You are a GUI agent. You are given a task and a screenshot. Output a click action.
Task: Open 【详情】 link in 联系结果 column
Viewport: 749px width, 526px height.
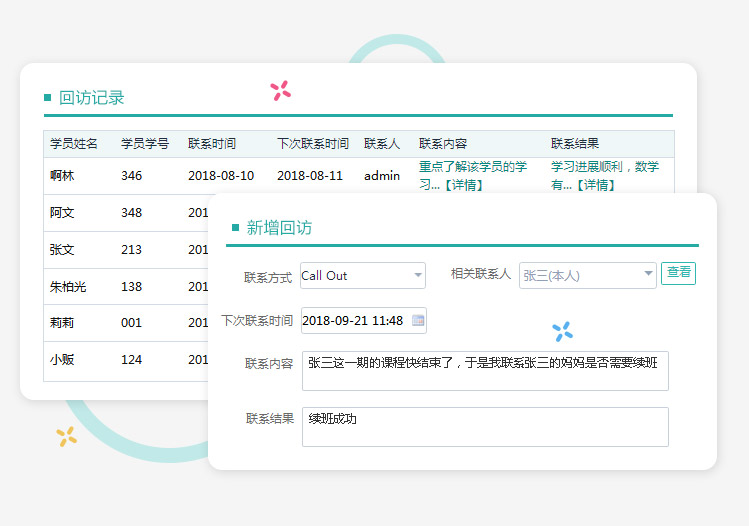click(x=596, y=185)
